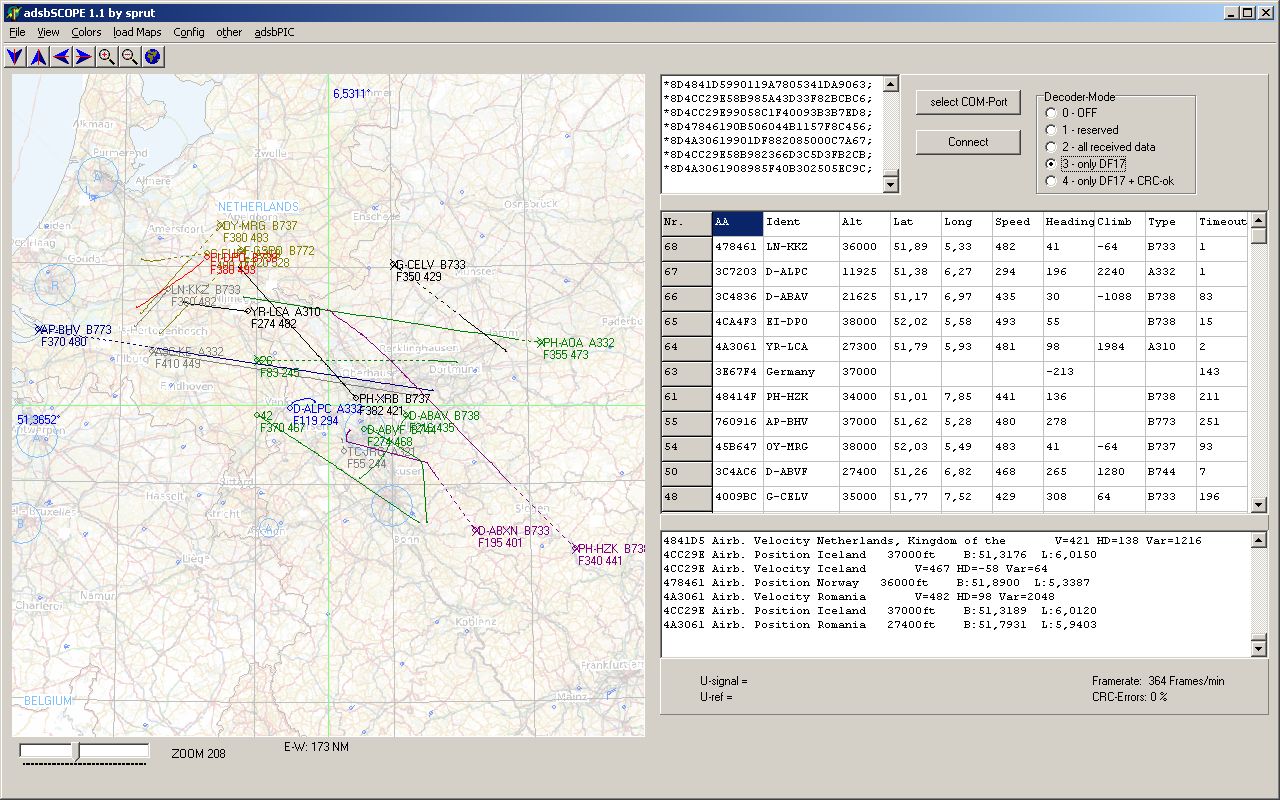Open the Config menu
The image size is (1280, 800).
pyautogui.click(x=188, y=32)
